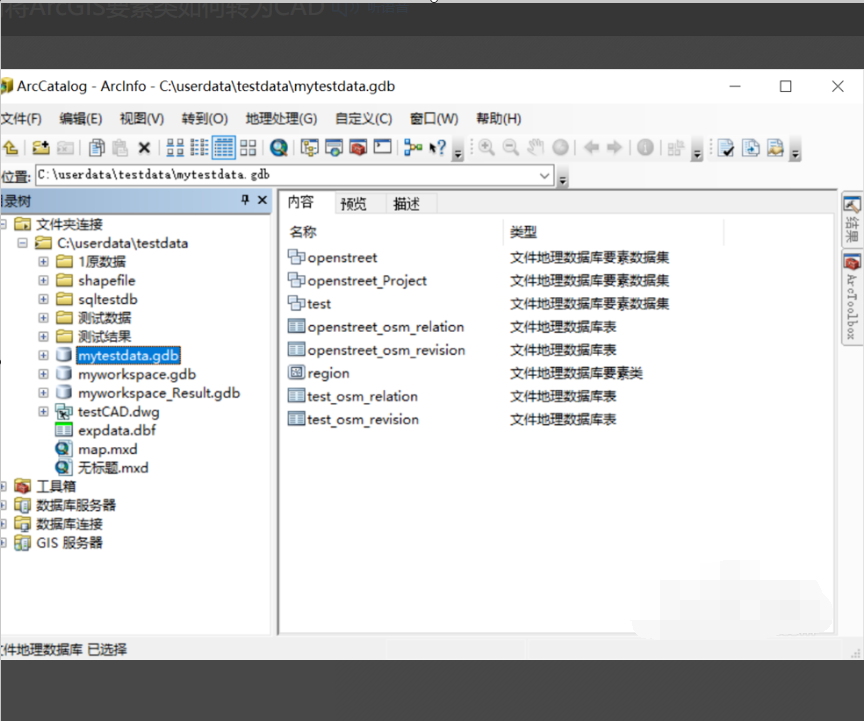Screen dimensions: 864x721
Task: Click the greyed Zoom In tool
Action: (x=486, y=148)
